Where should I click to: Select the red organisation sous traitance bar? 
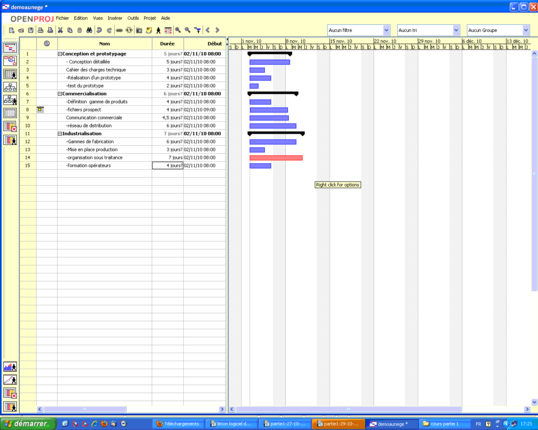click(x=276, y=158)
